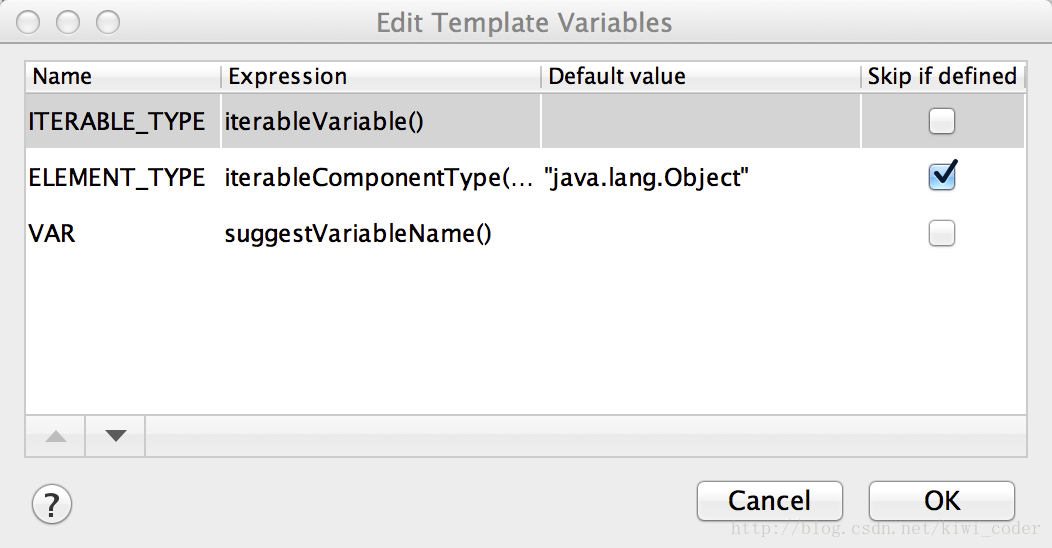Click the move down arrow icon
1052x548 pixels.
click(115, 437)
